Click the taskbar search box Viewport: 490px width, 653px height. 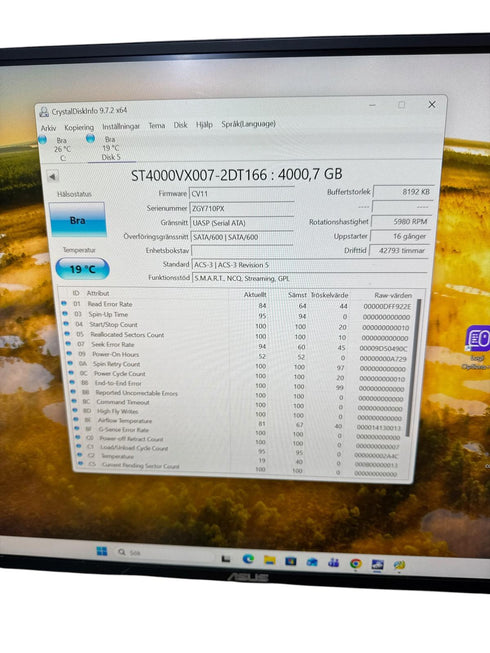point(164,553)
